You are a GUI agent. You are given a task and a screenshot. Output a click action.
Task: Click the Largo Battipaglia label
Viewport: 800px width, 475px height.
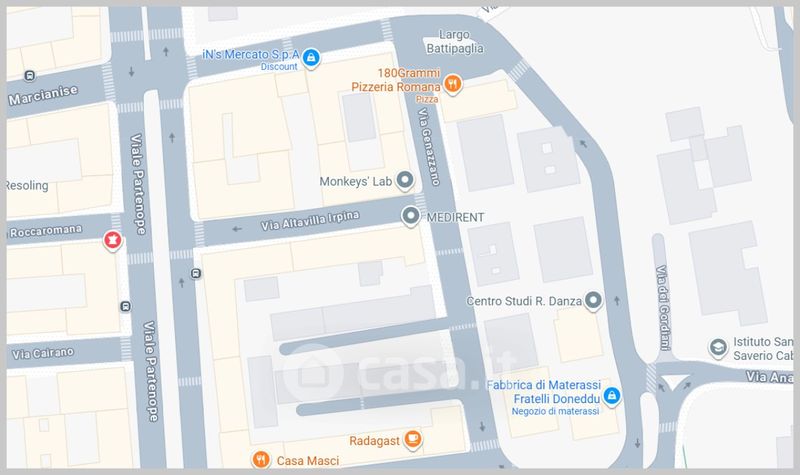click(455, 42)
